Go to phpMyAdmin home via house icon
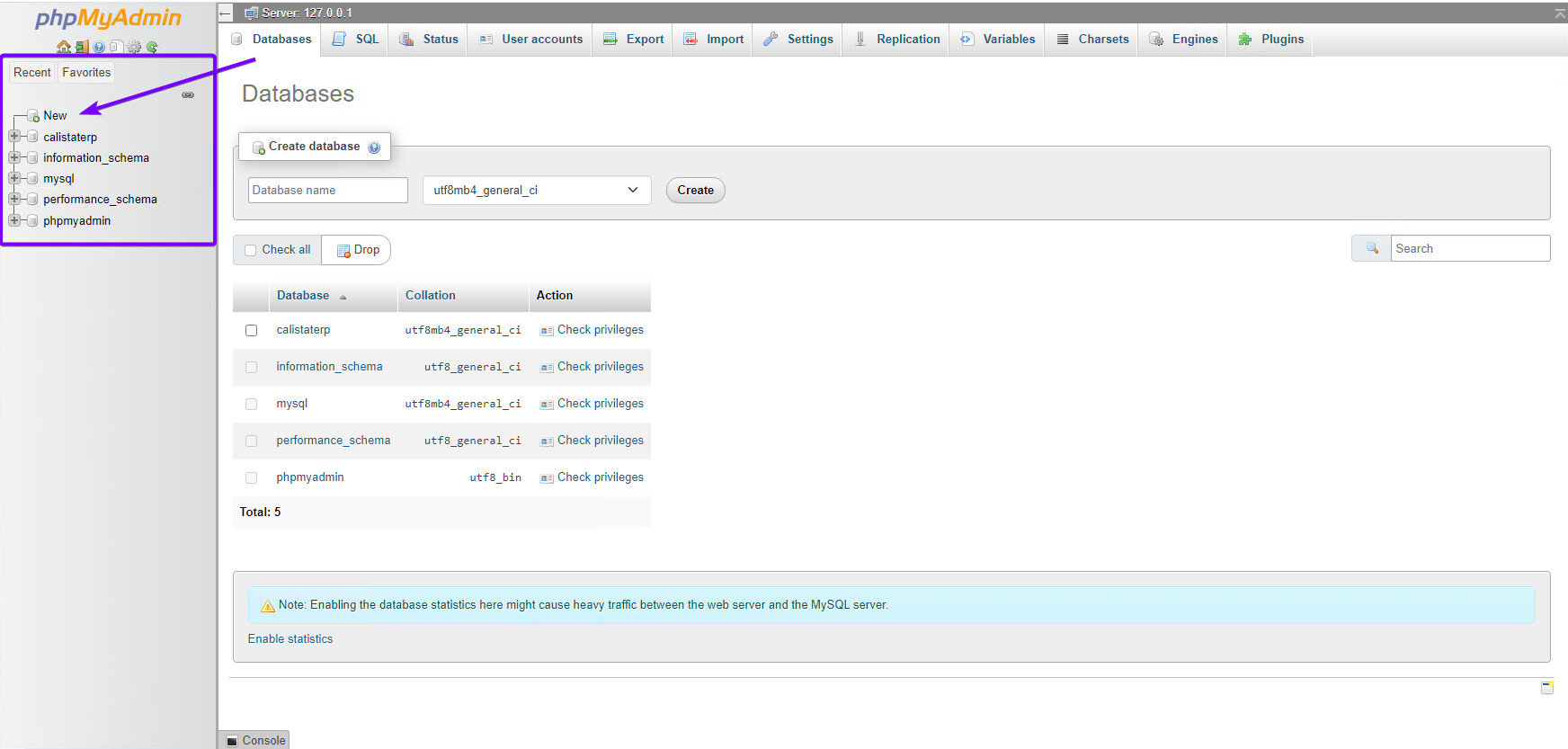 point(64,47)
